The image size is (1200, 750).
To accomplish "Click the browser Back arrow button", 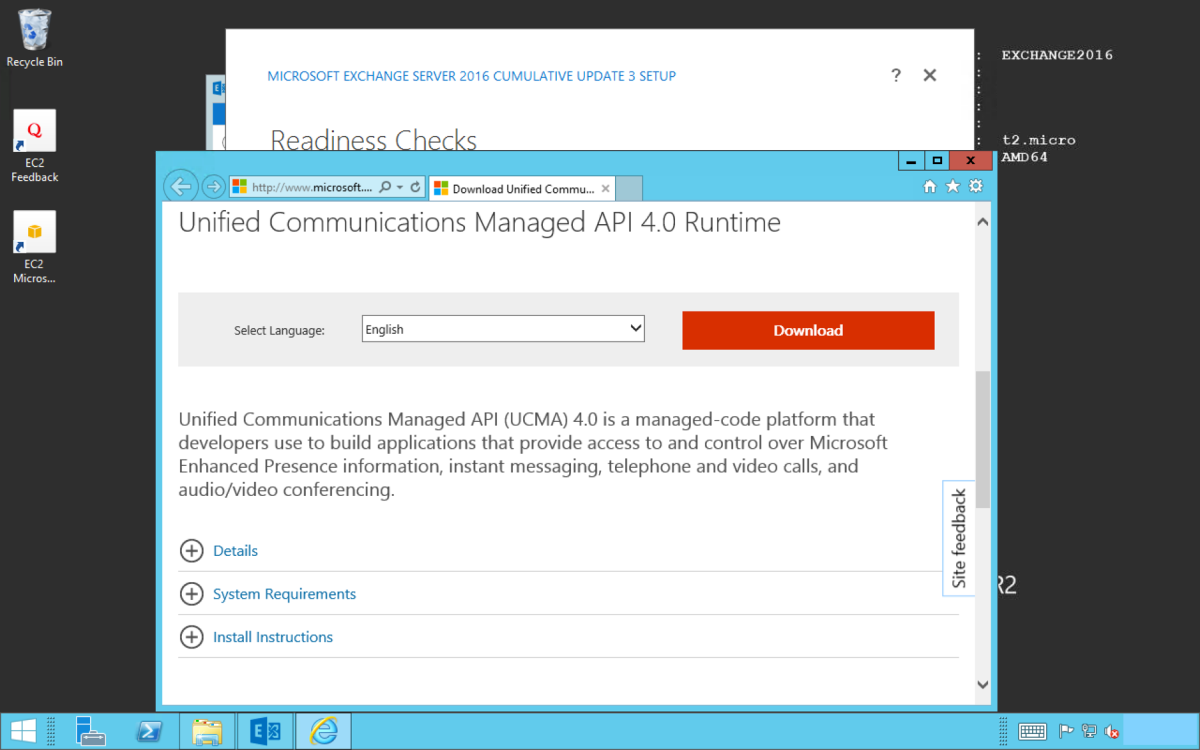I will click(181, 187).
